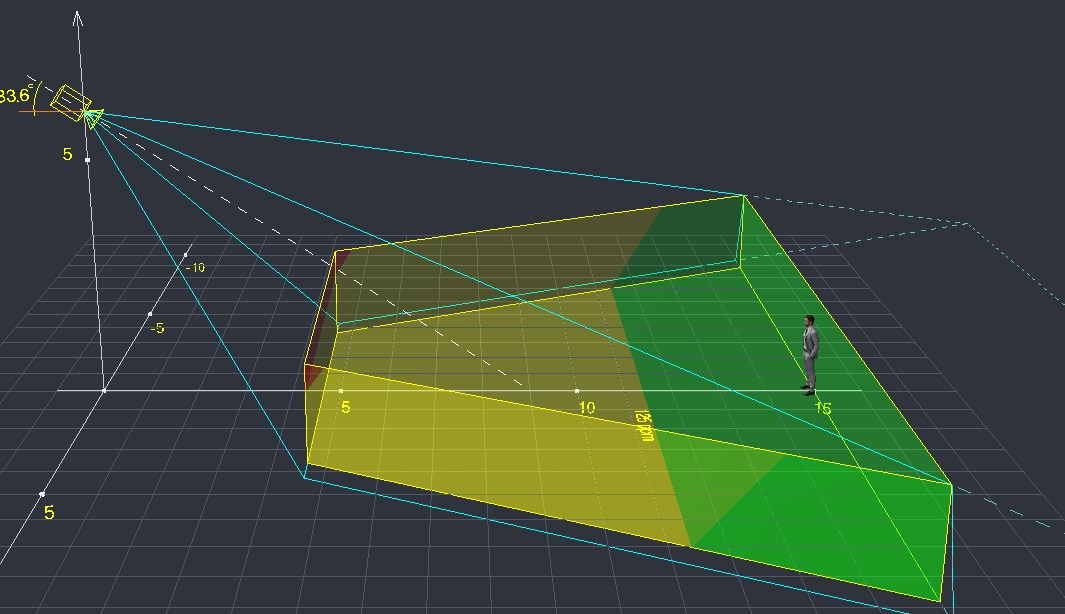Click the orange horizontal tilt reference line
This screenshot has width=1065, height=614.
point(40,111)
